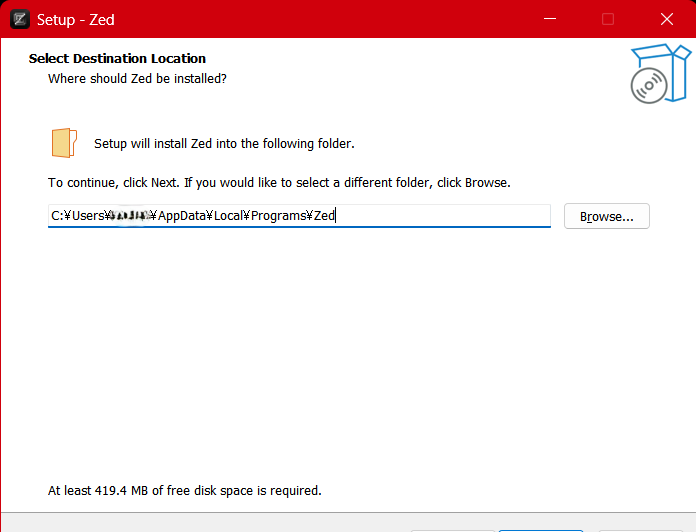Viewport: 696px width, 532px height.
Task: Click the destination folder path field
Action: (x=299, y=216)
